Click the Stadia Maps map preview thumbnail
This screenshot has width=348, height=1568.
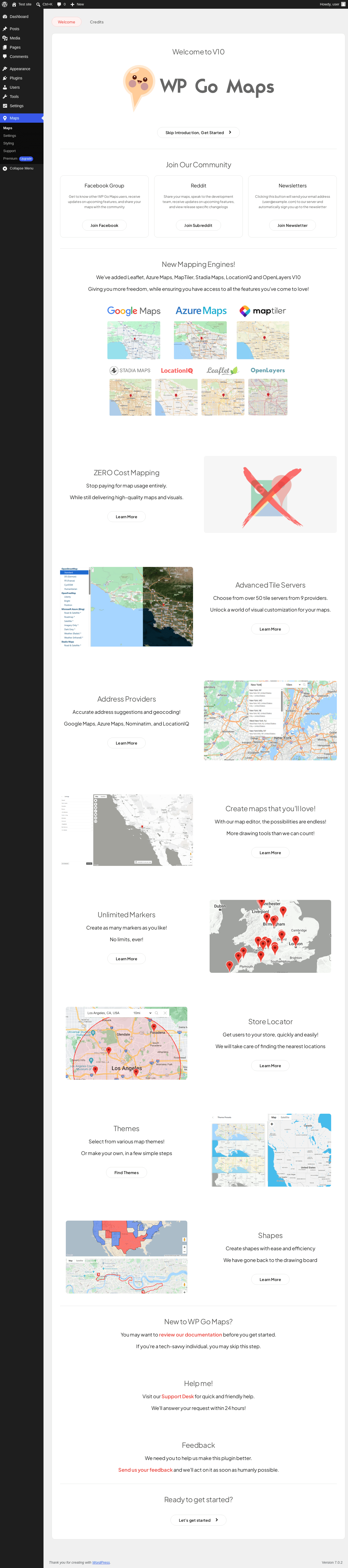(x=130, y=397)
